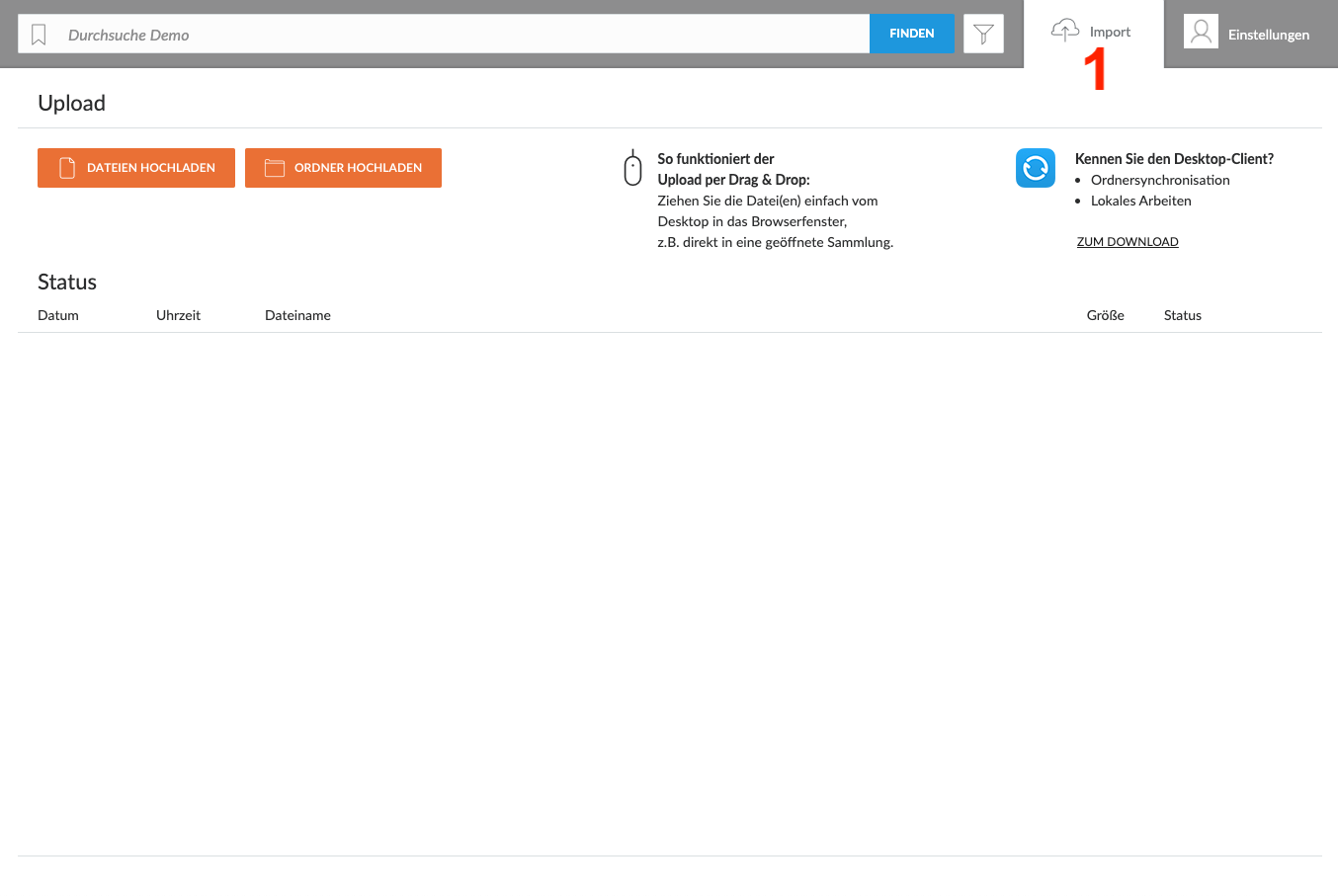The image size is (1338, 896).
Task: Click the Ordnersynchronisation bullet text
Action: coord(1160,180)
